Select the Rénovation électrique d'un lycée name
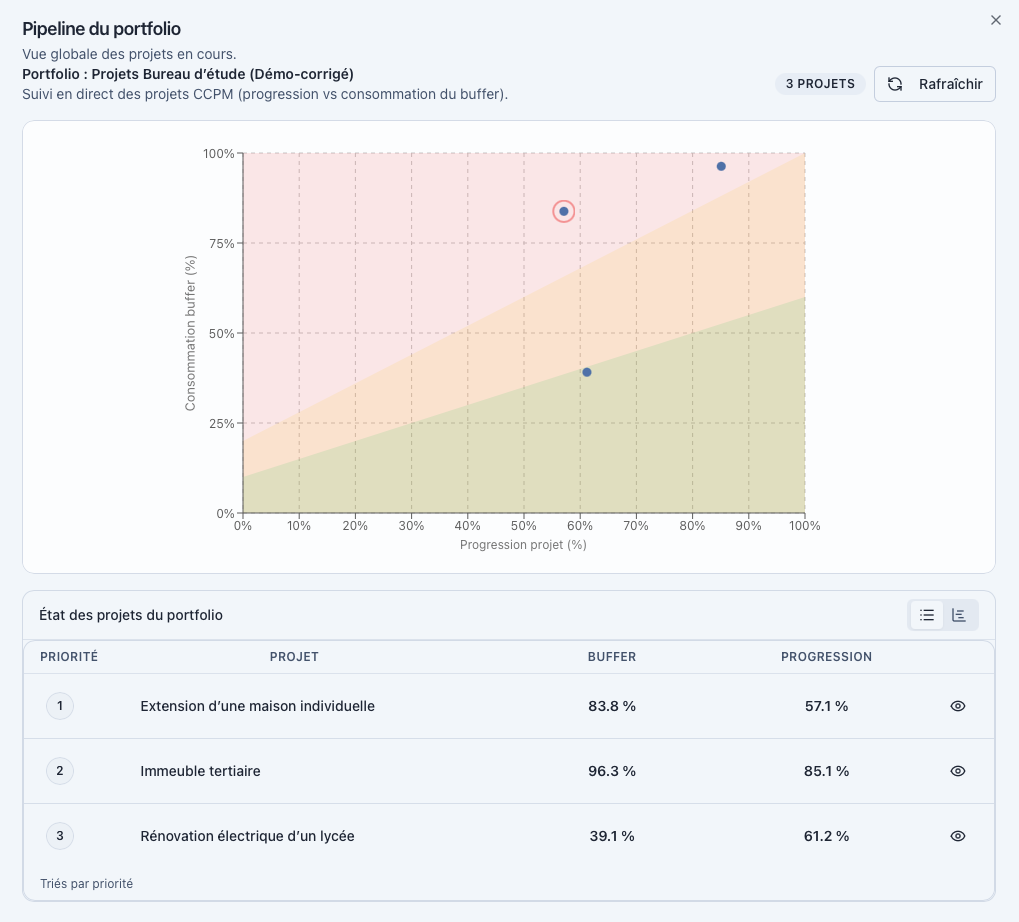Viewport: 1019px width, 922px height. 247,836
